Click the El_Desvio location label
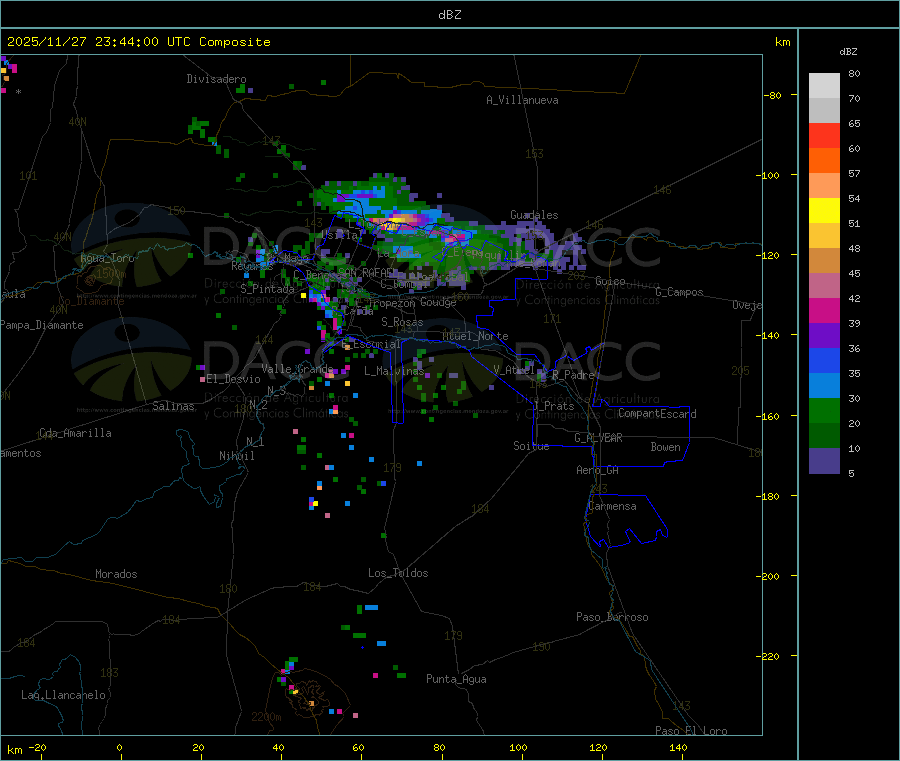Viewport: 900px width, 761px height. 233,379
